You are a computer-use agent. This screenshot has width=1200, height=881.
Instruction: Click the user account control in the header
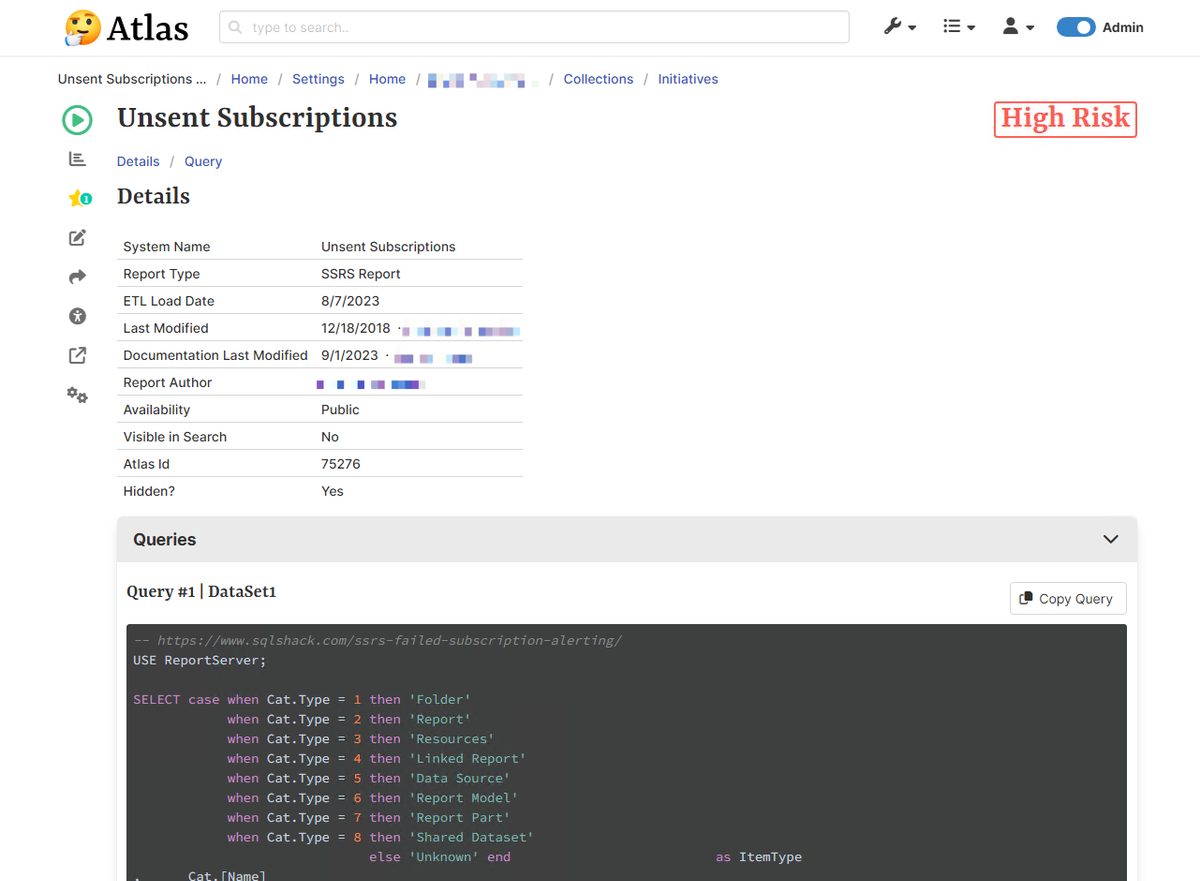[x=1017, y=27]
